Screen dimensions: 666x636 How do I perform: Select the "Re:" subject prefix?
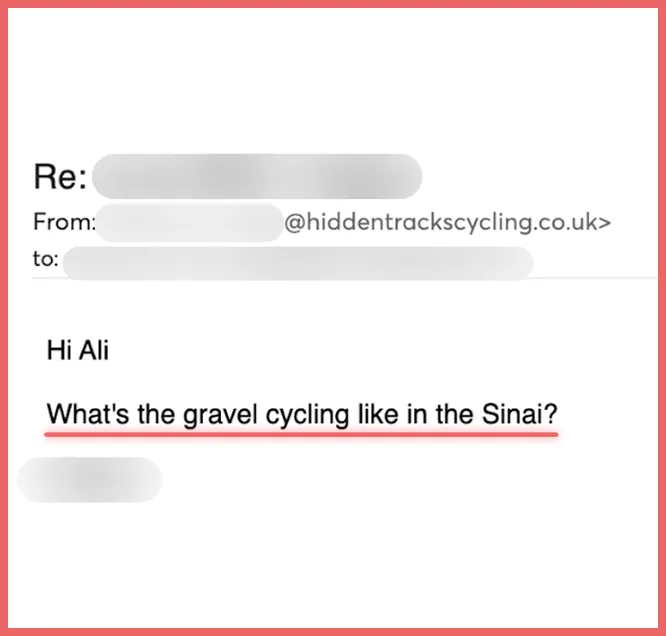tap(60, 177)
